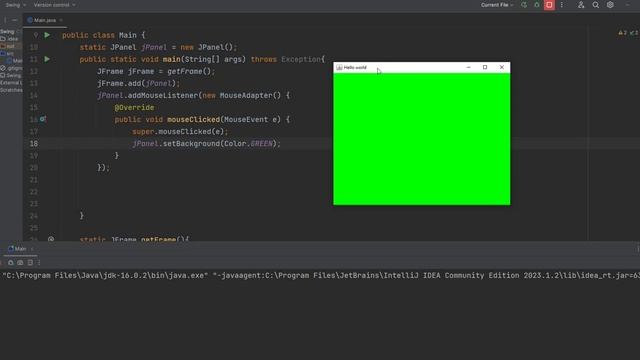Click the usages gutter icon beside getFrame method
This screenshot has height=360, width=640.
51,239
